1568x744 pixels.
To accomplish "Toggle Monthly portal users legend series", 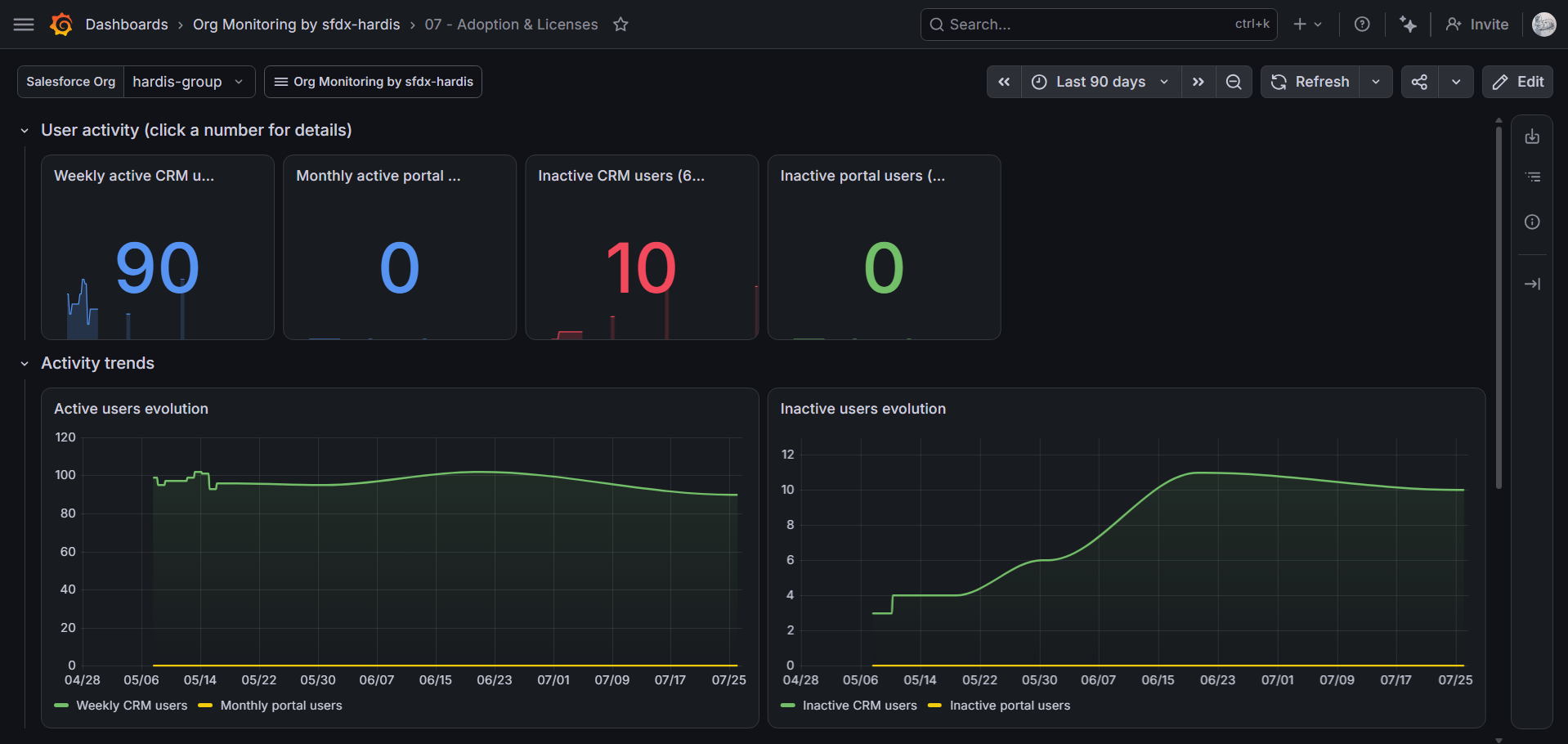I will [271, 706].
